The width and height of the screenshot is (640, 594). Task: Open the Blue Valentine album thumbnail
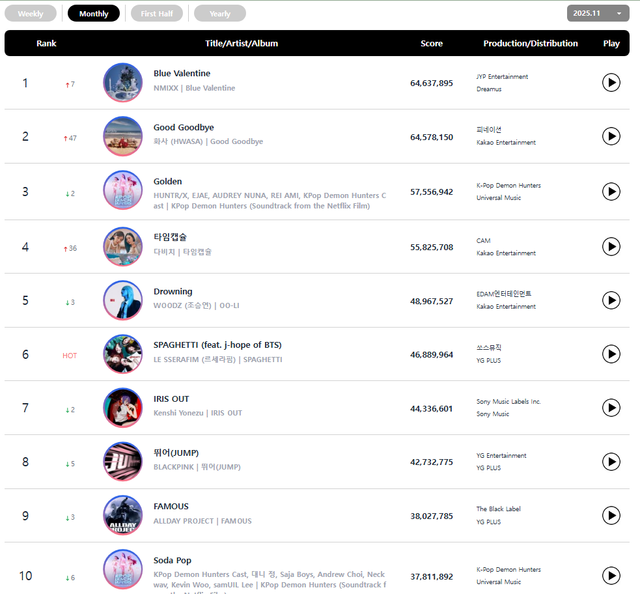(123, 82)
